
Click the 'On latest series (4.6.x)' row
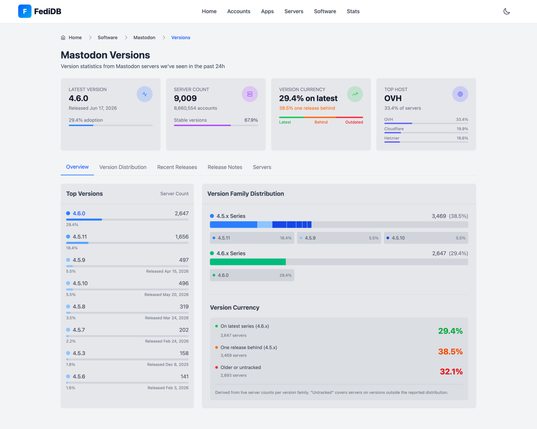339,331
